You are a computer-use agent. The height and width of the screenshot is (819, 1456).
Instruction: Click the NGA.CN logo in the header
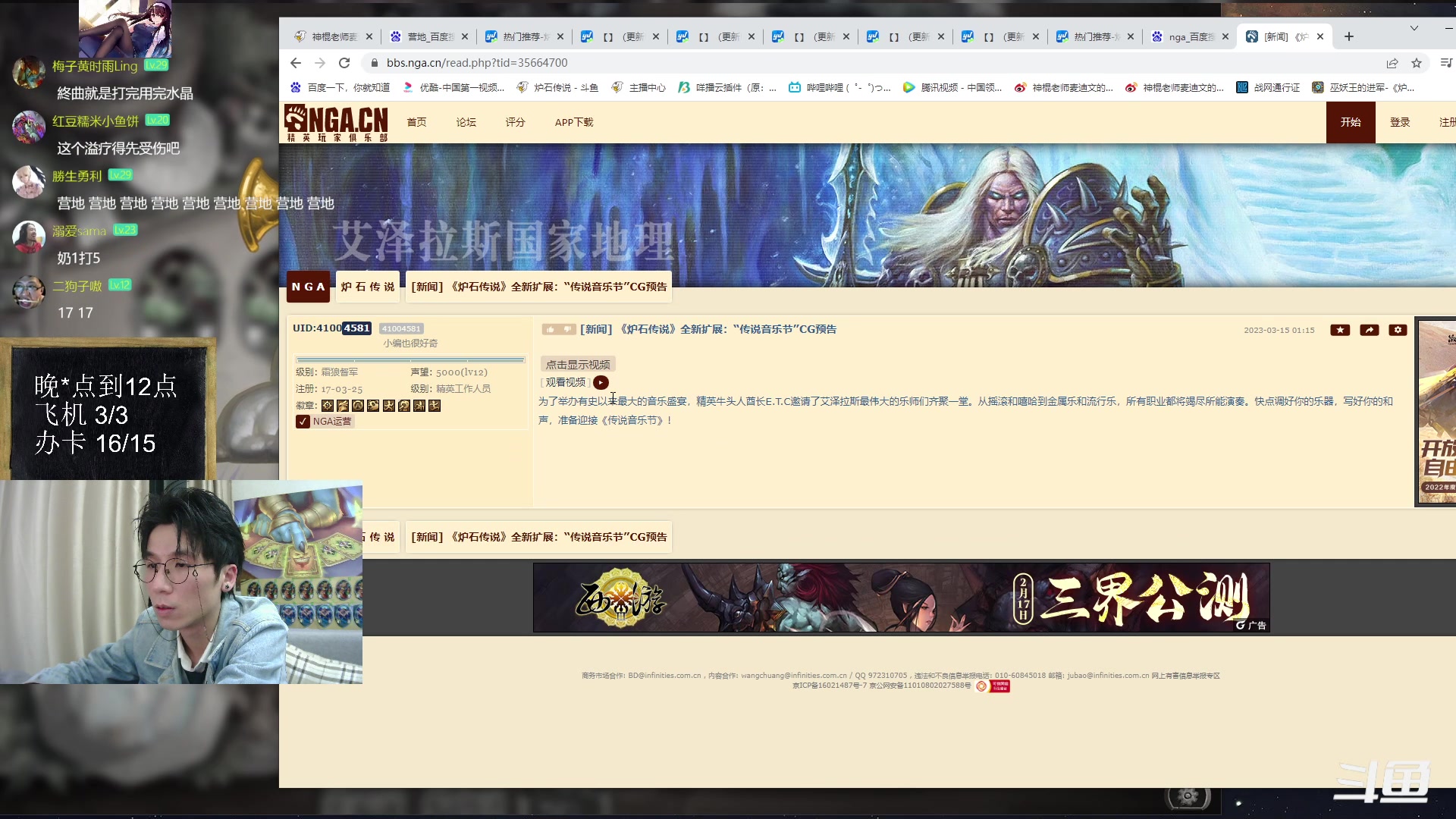[336, 121]
